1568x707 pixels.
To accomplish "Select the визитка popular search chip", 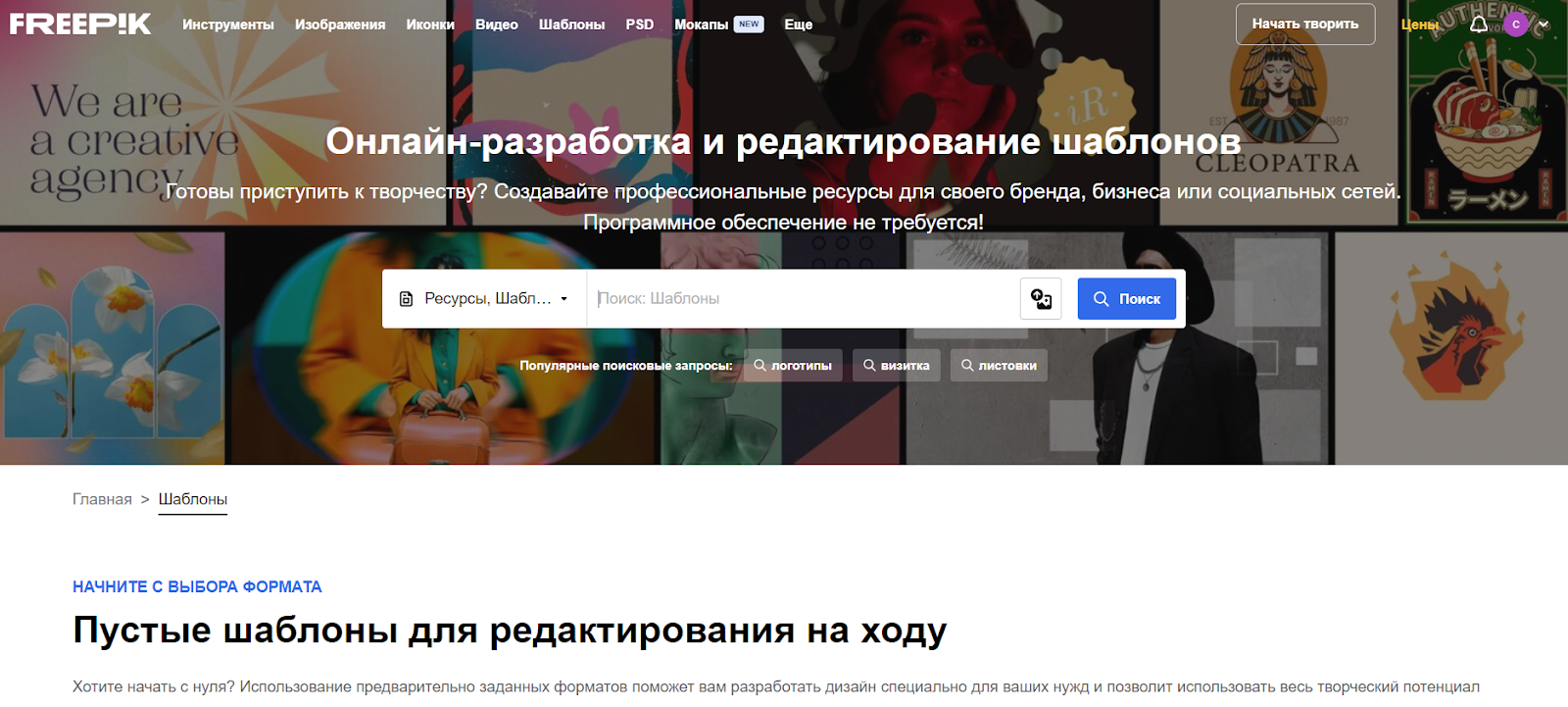I will (x=897, y=366).
